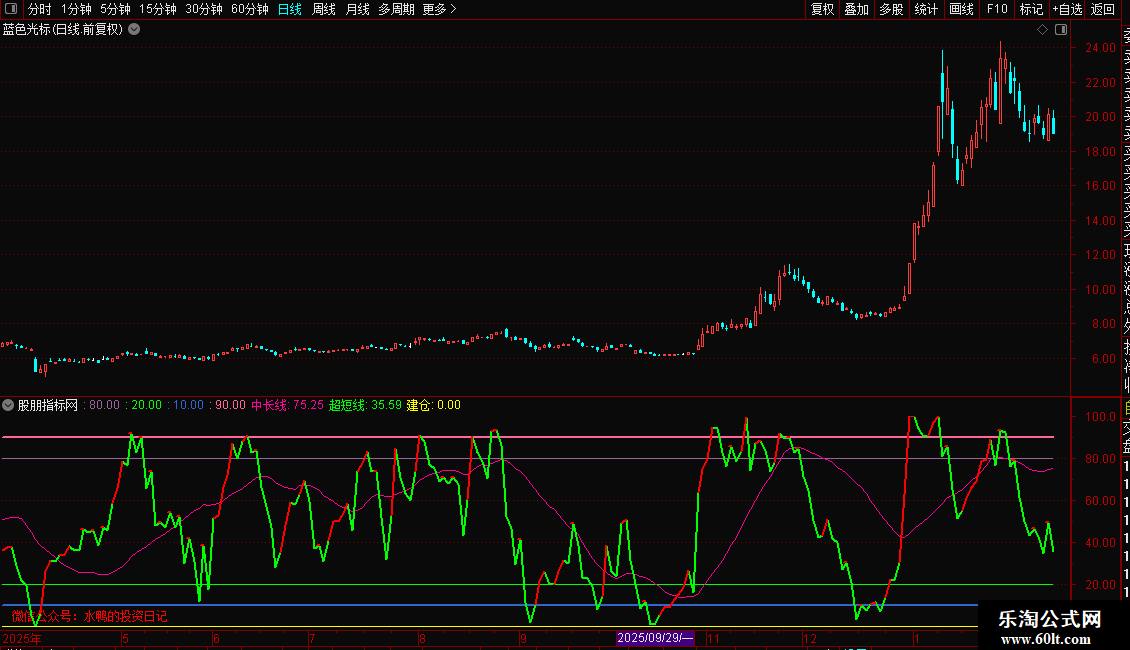Switch to 分时 intraday view
1130x650 pixels.
[x=40, y=9]
